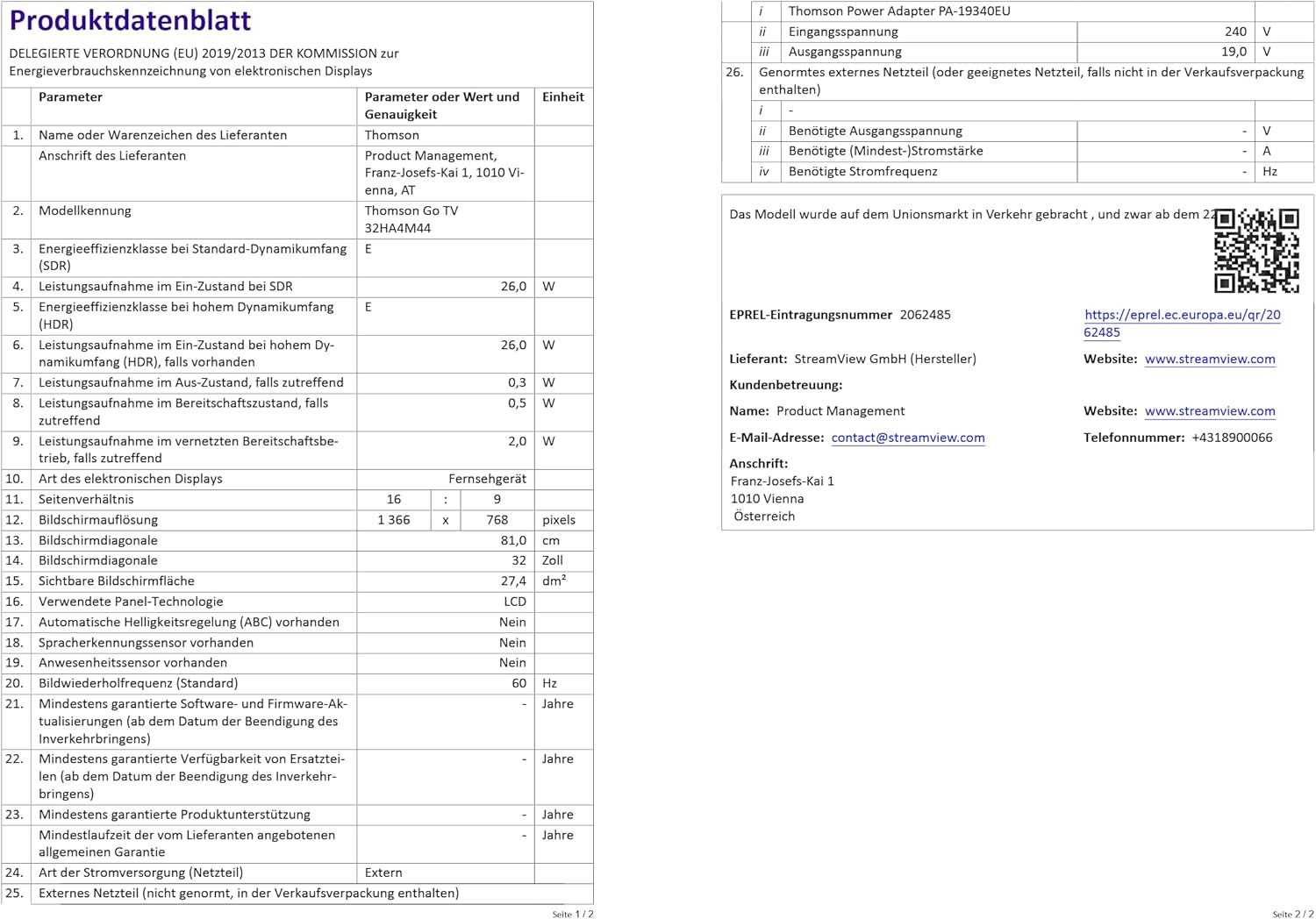Image resolution: width=1316 pixels, height=919 pixels.
Task: Open the streamview website link beside Lieferant
Action: 1210,359
